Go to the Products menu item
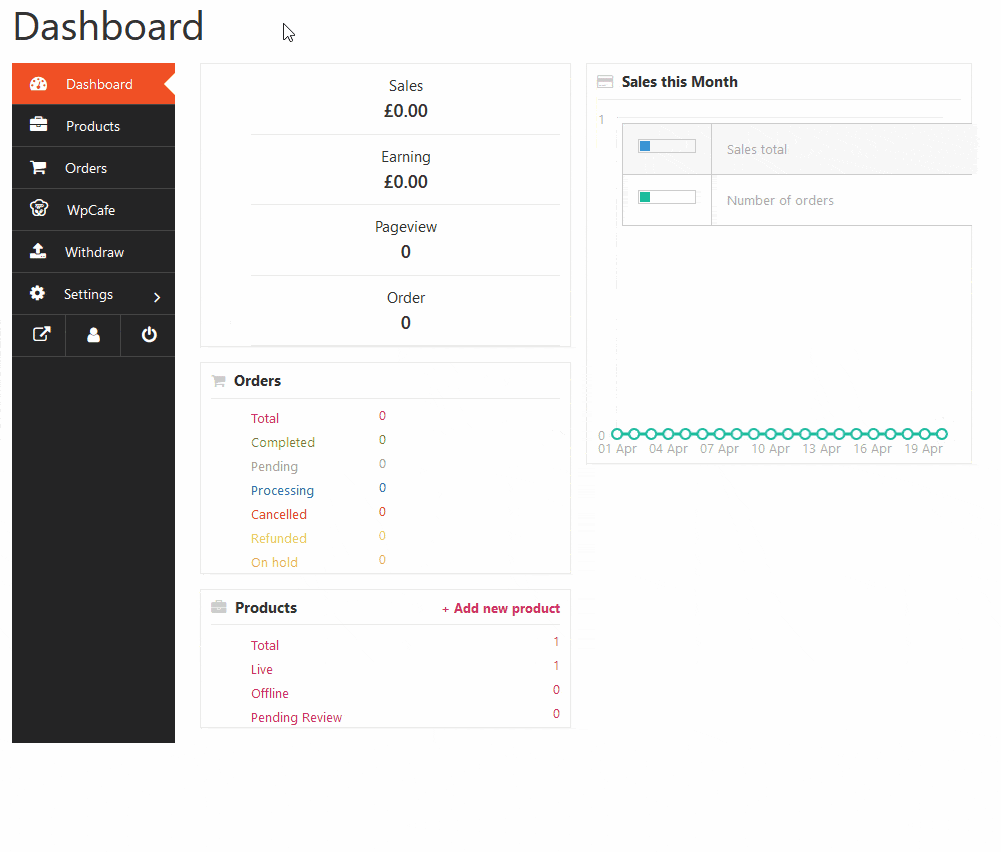1001x852 pixels. coord(93,126)
